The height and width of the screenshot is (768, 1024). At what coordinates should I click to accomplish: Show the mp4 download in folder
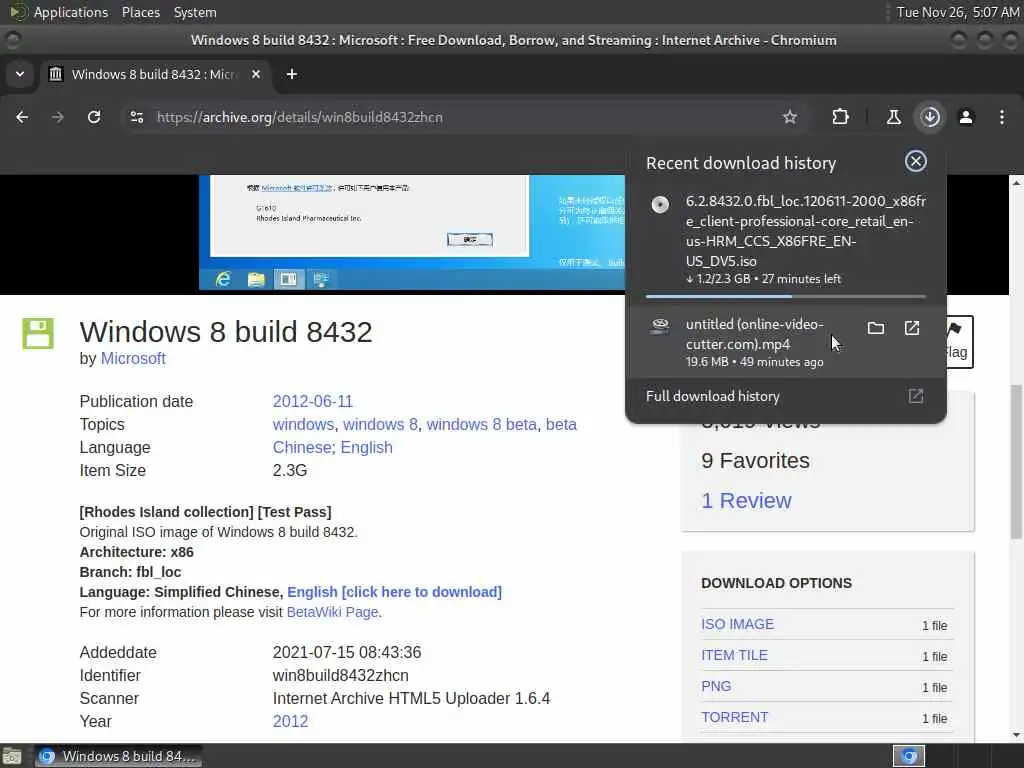[876, 328]
